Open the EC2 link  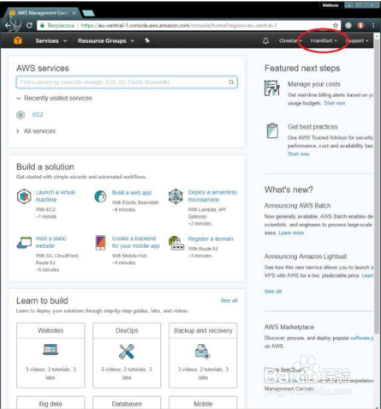pyautogui.click(x=38, y=115)
